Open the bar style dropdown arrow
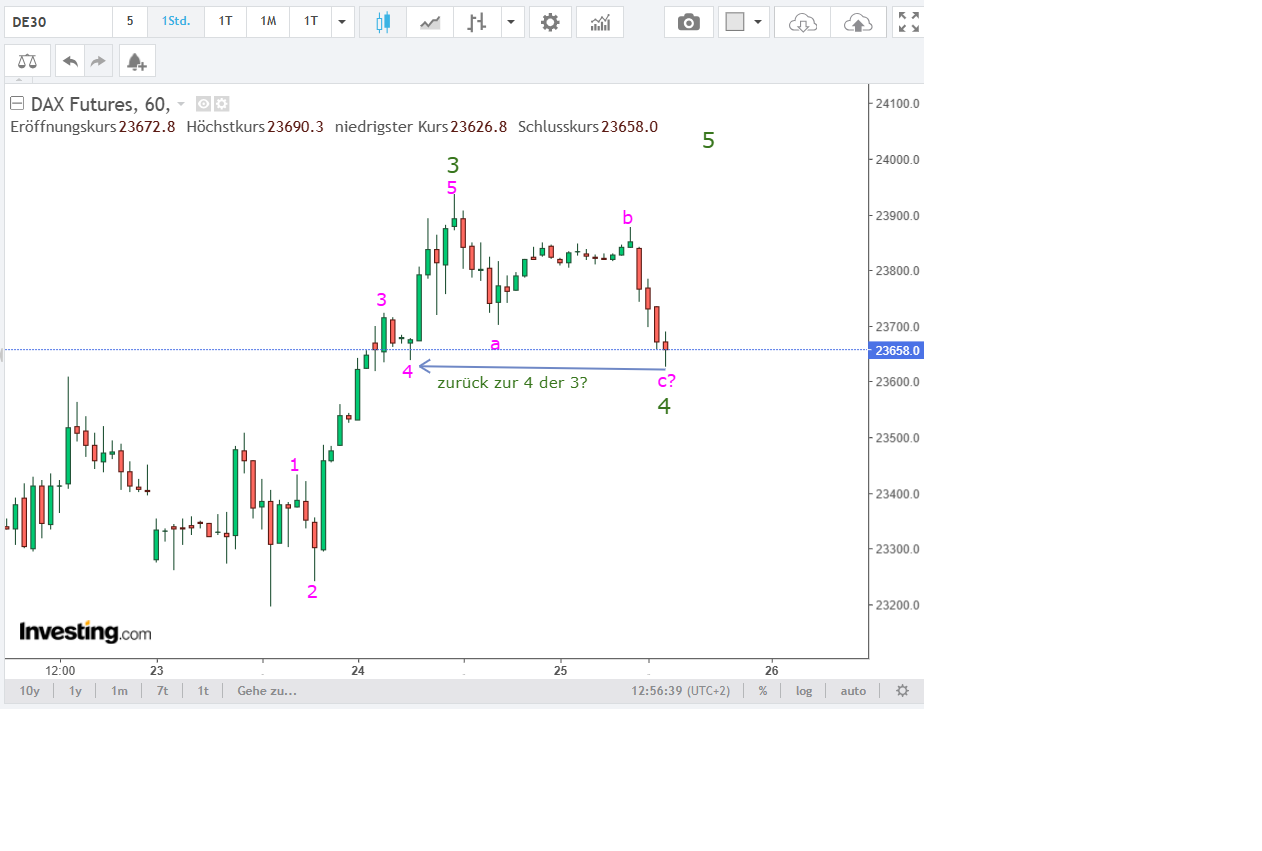The image size is (1262, 851). (x=512, y=22)
